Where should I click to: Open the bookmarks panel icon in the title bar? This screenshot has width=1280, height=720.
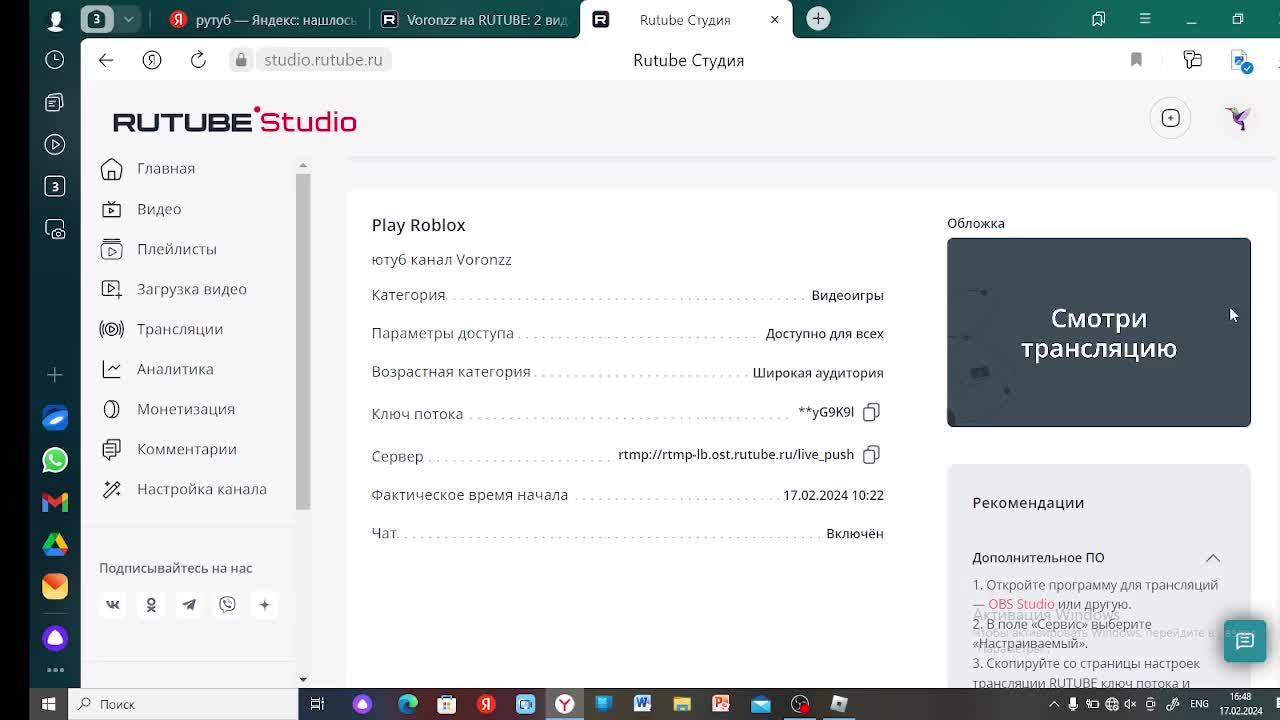[1098, 19]
